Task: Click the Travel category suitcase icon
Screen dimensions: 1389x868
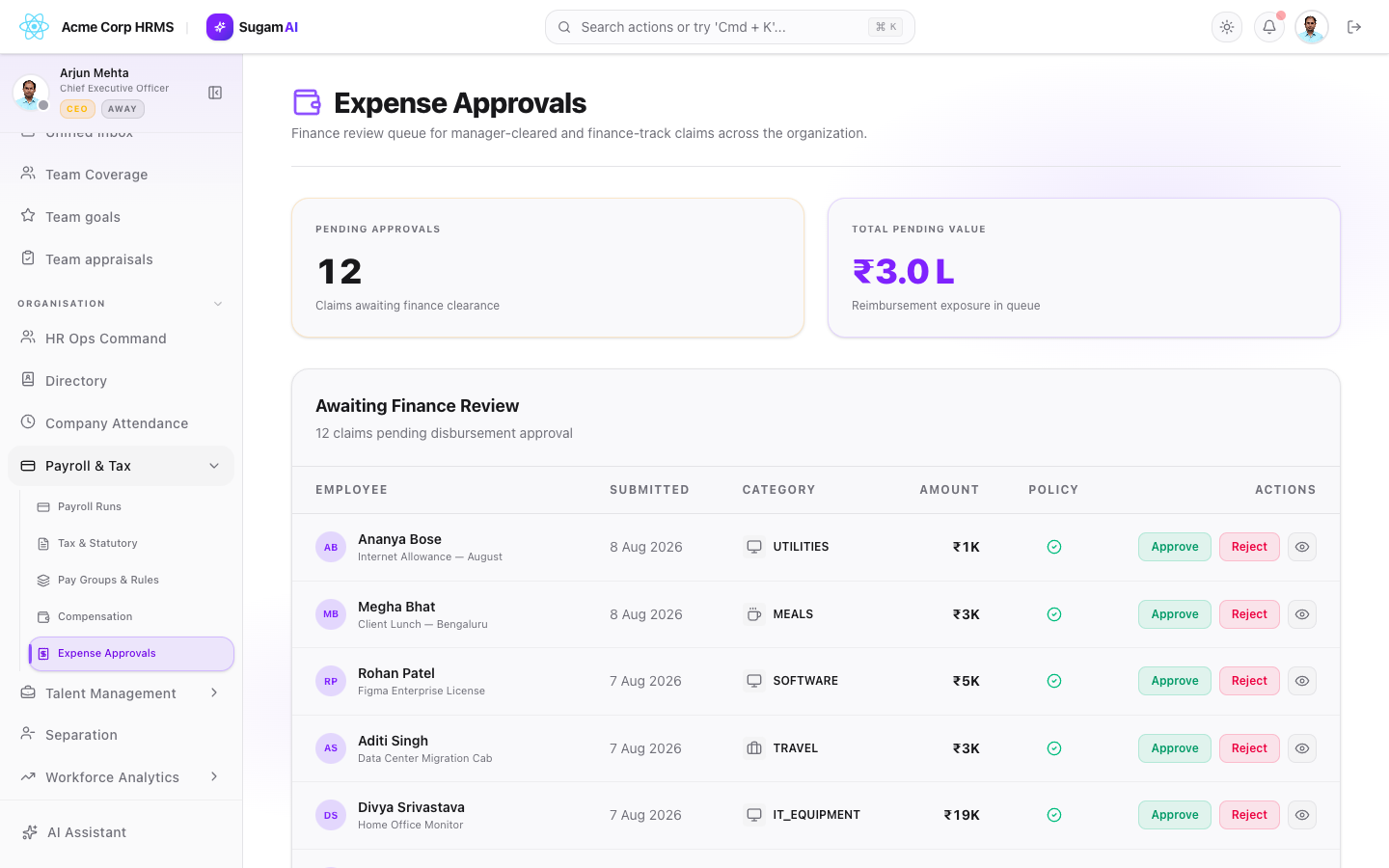Action: 754,748
